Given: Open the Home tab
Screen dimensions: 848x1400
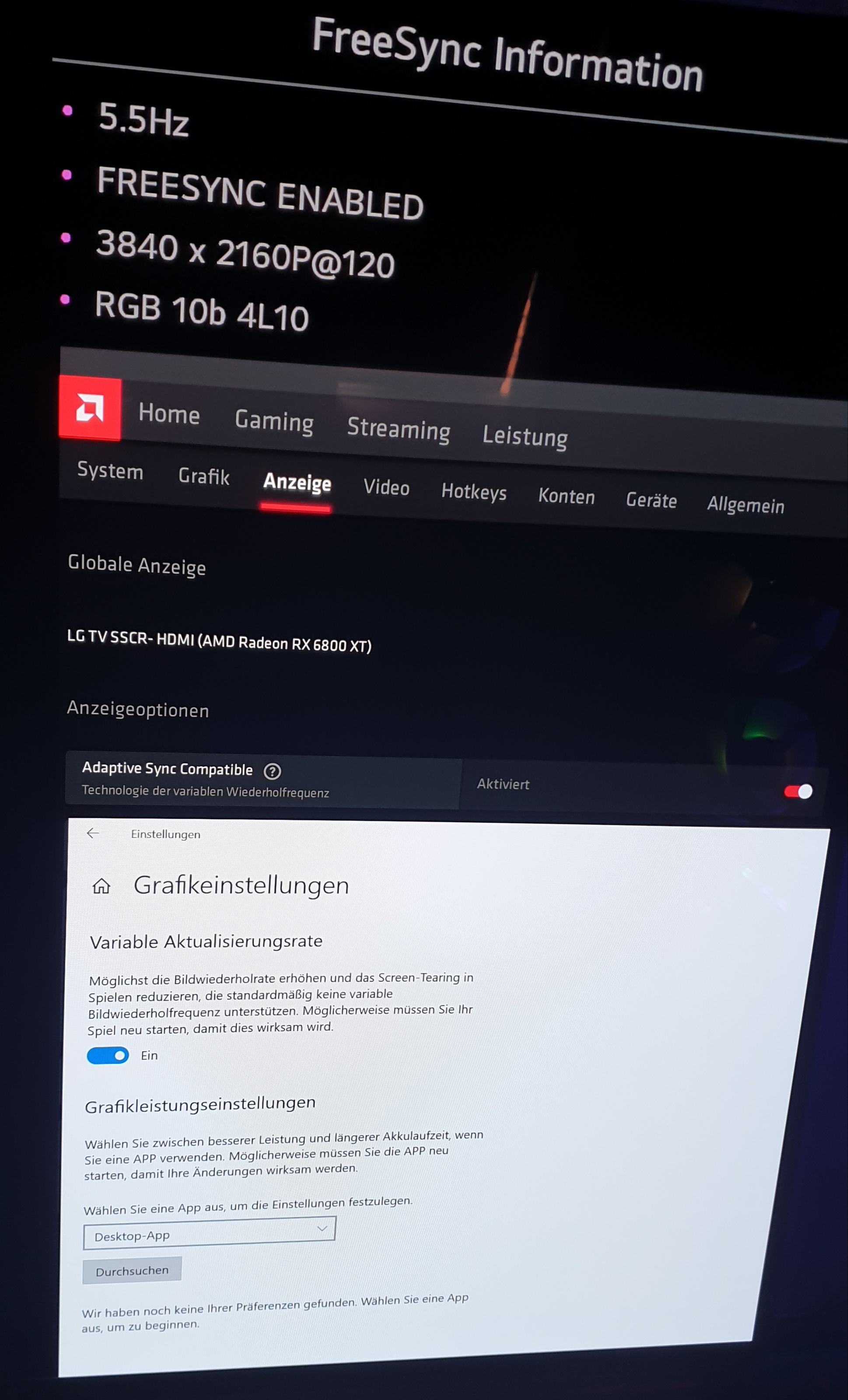Looking at the screenshot, I should pyautogui.click(x=169, y=413).
